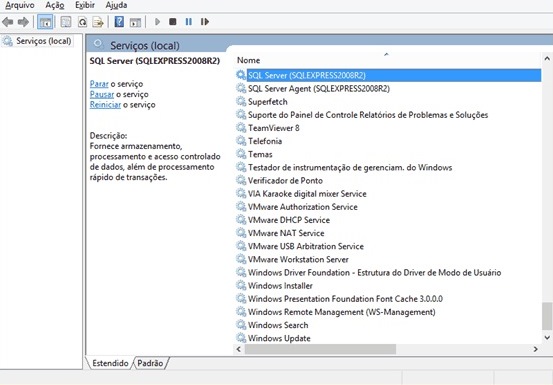The image size is (553, 385).
Task: Toggle the Show/Hide Console Tree icon
Action: [x=45, y=22]
